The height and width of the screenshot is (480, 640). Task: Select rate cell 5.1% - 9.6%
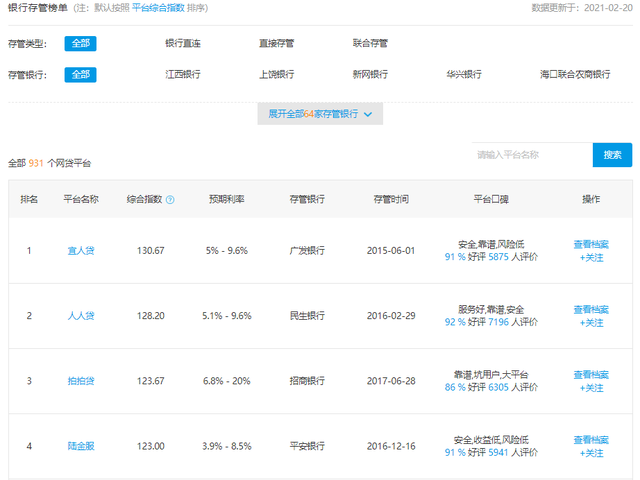pos(227,316)
